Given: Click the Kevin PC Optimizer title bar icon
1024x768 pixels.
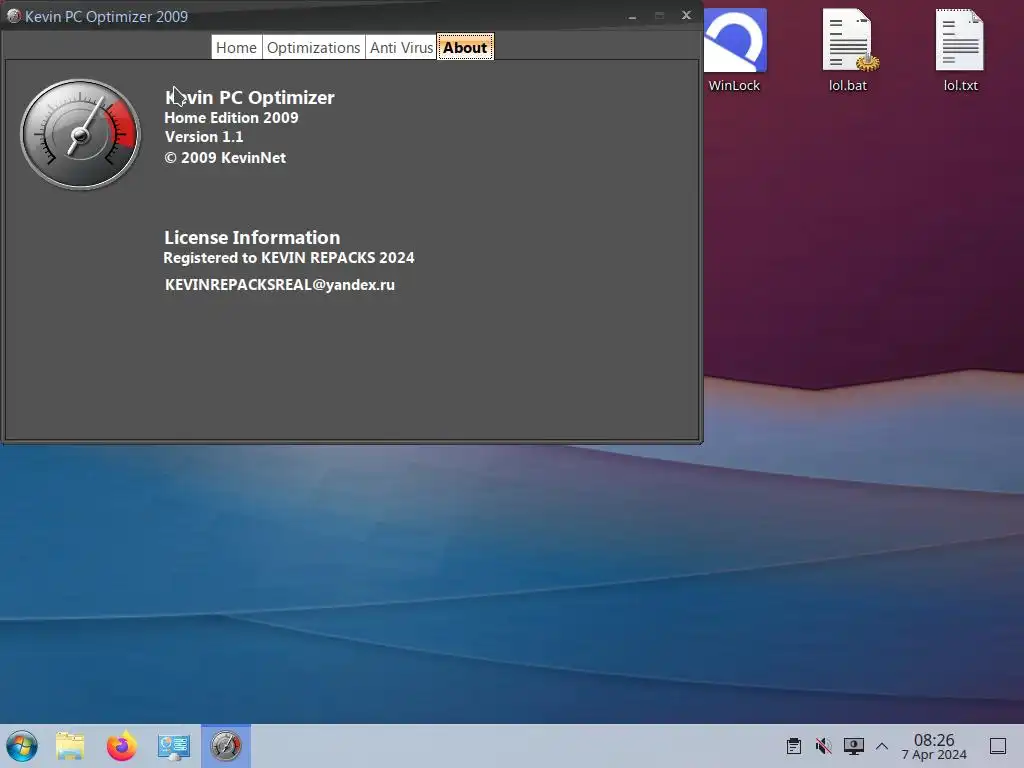Looking at the screenshot, I should (14, 16).
